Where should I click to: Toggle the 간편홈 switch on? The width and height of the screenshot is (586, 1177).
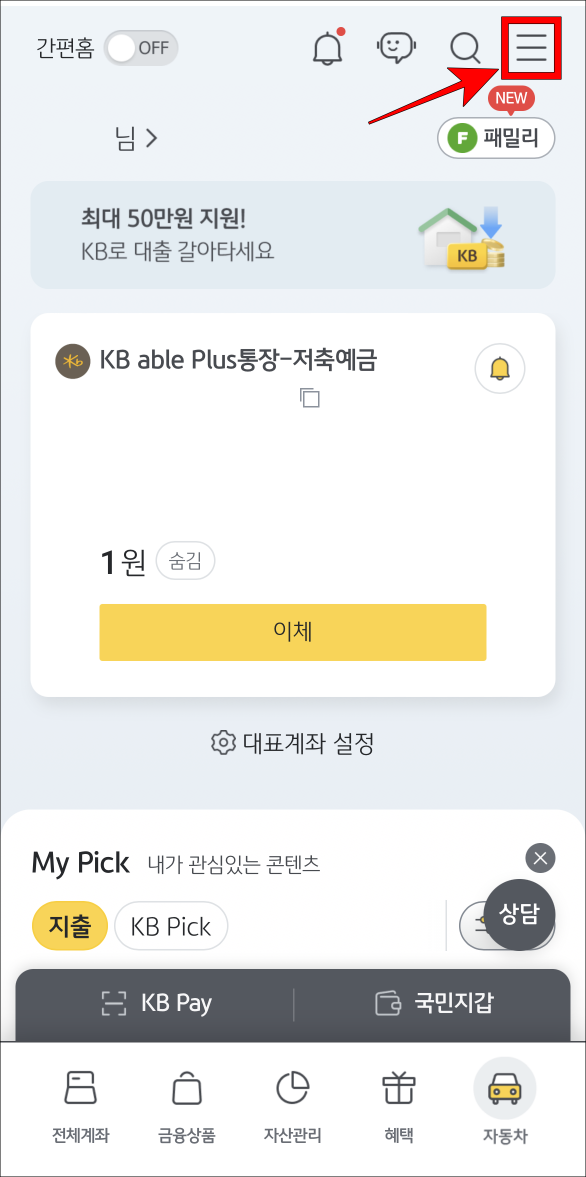140,47
